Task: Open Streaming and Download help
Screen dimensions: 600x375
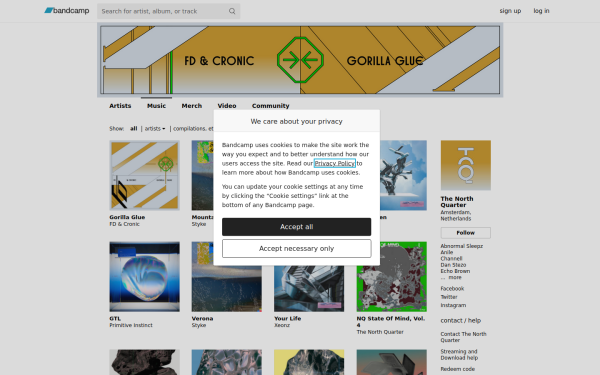Action: pos(459,355)
